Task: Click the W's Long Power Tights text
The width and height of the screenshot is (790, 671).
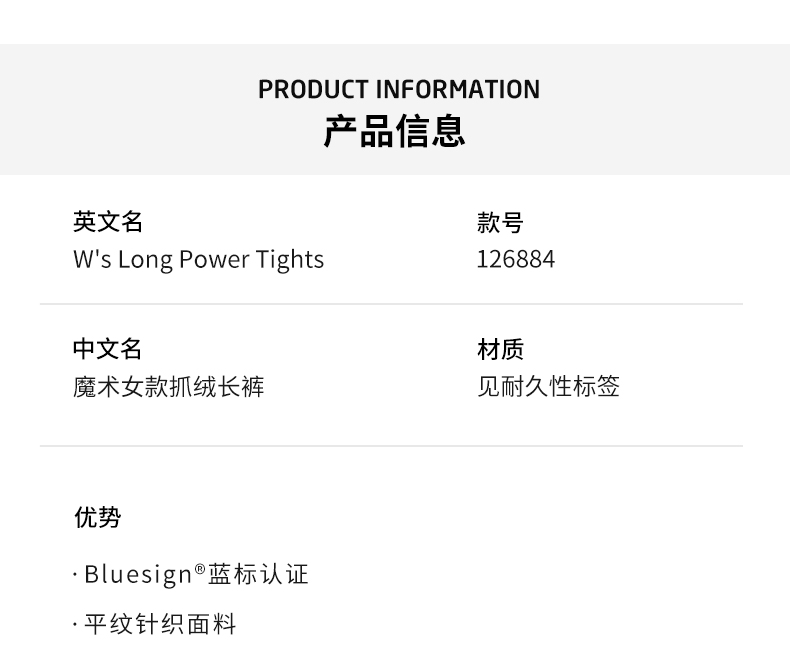Action: point(198,259)
